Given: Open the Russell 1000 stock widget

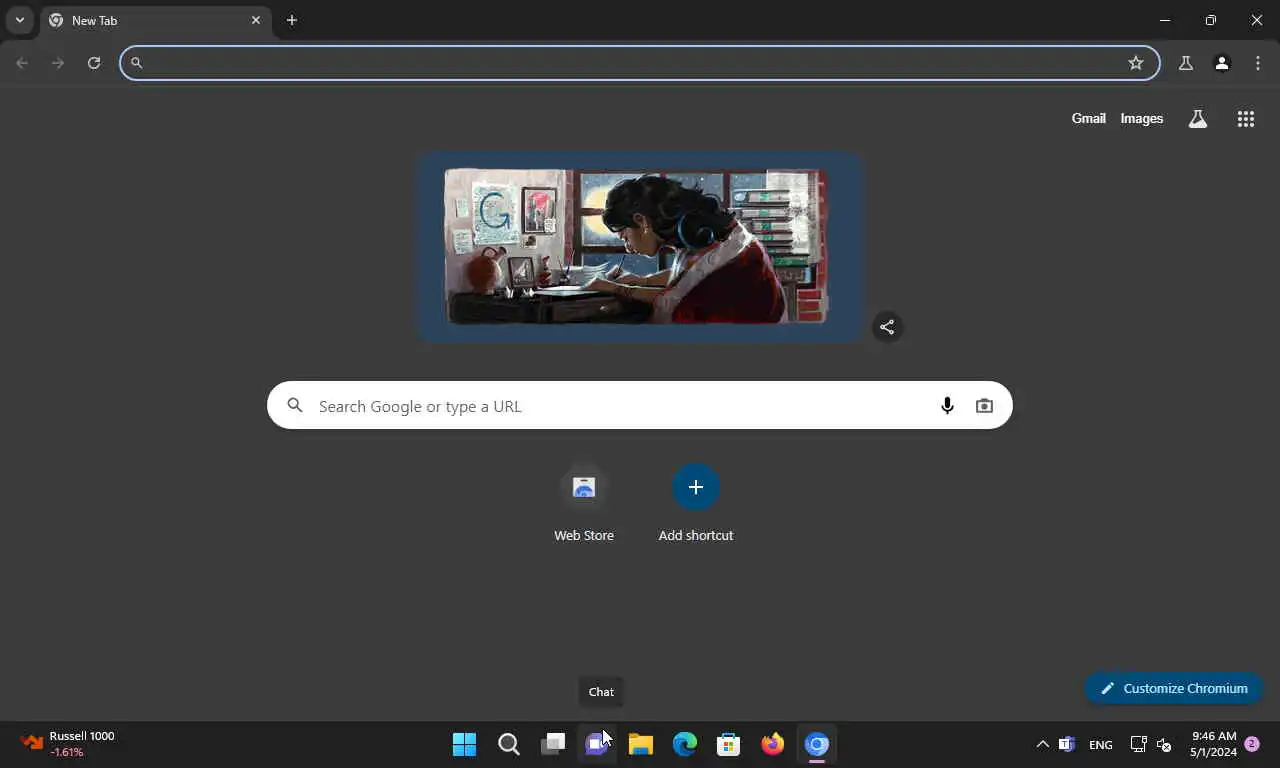Looking at the screenshot, I should [68, 744].
